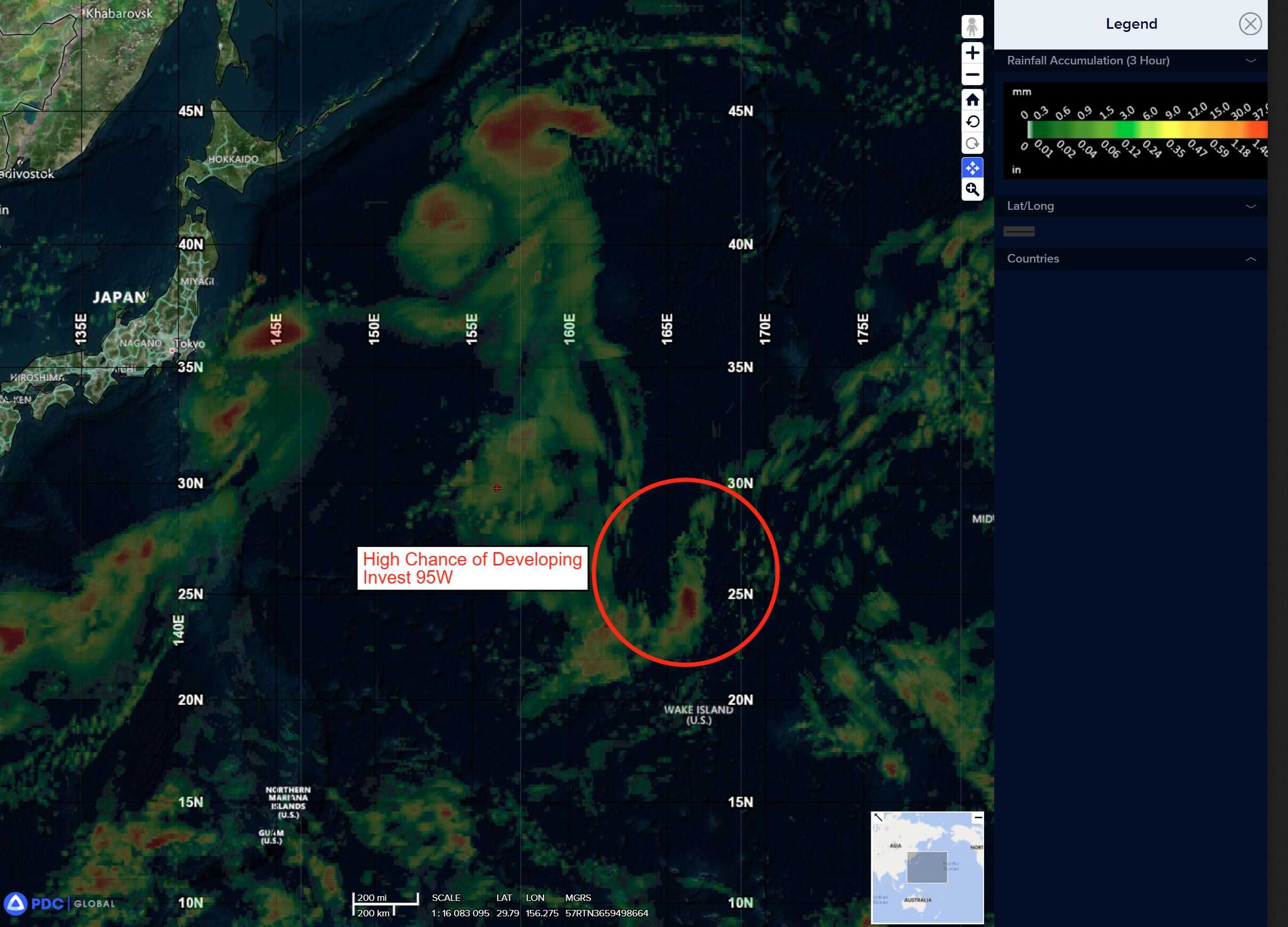Click the JAPAN country label

(119, 297)
